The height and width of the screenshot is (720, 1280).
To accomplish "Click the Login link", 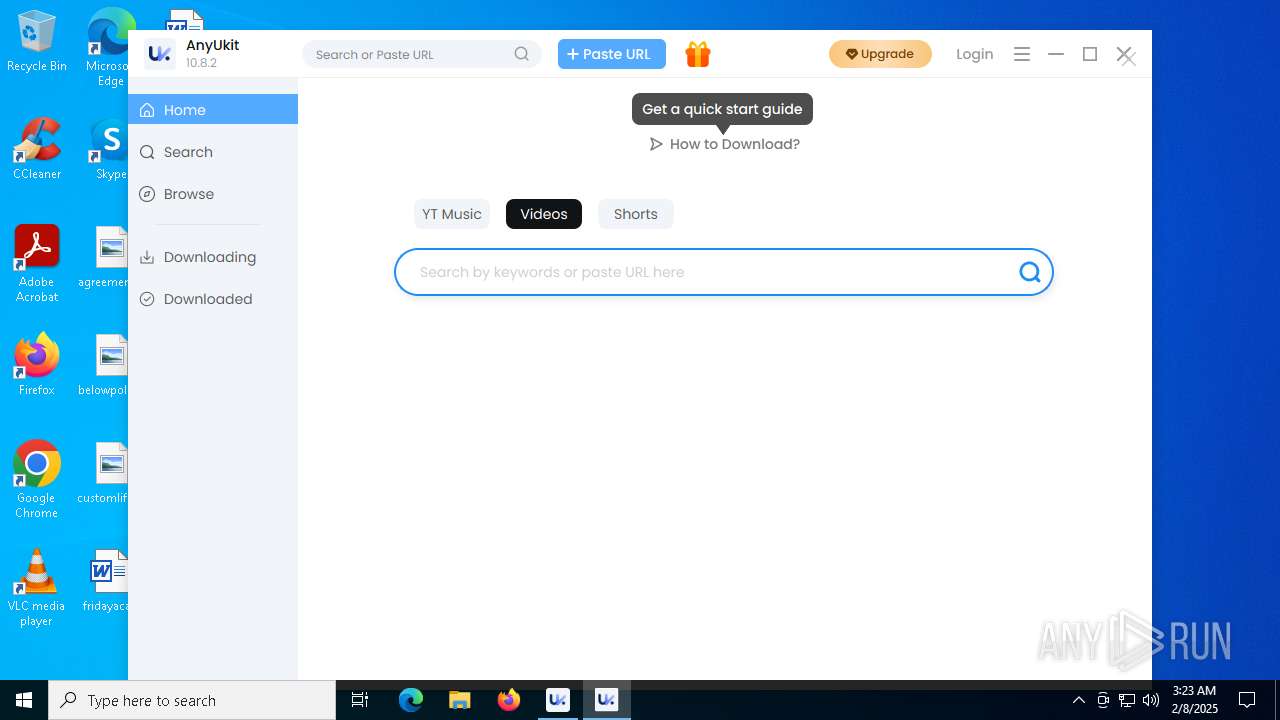I will pyautogui.click(x=975, y=54).
